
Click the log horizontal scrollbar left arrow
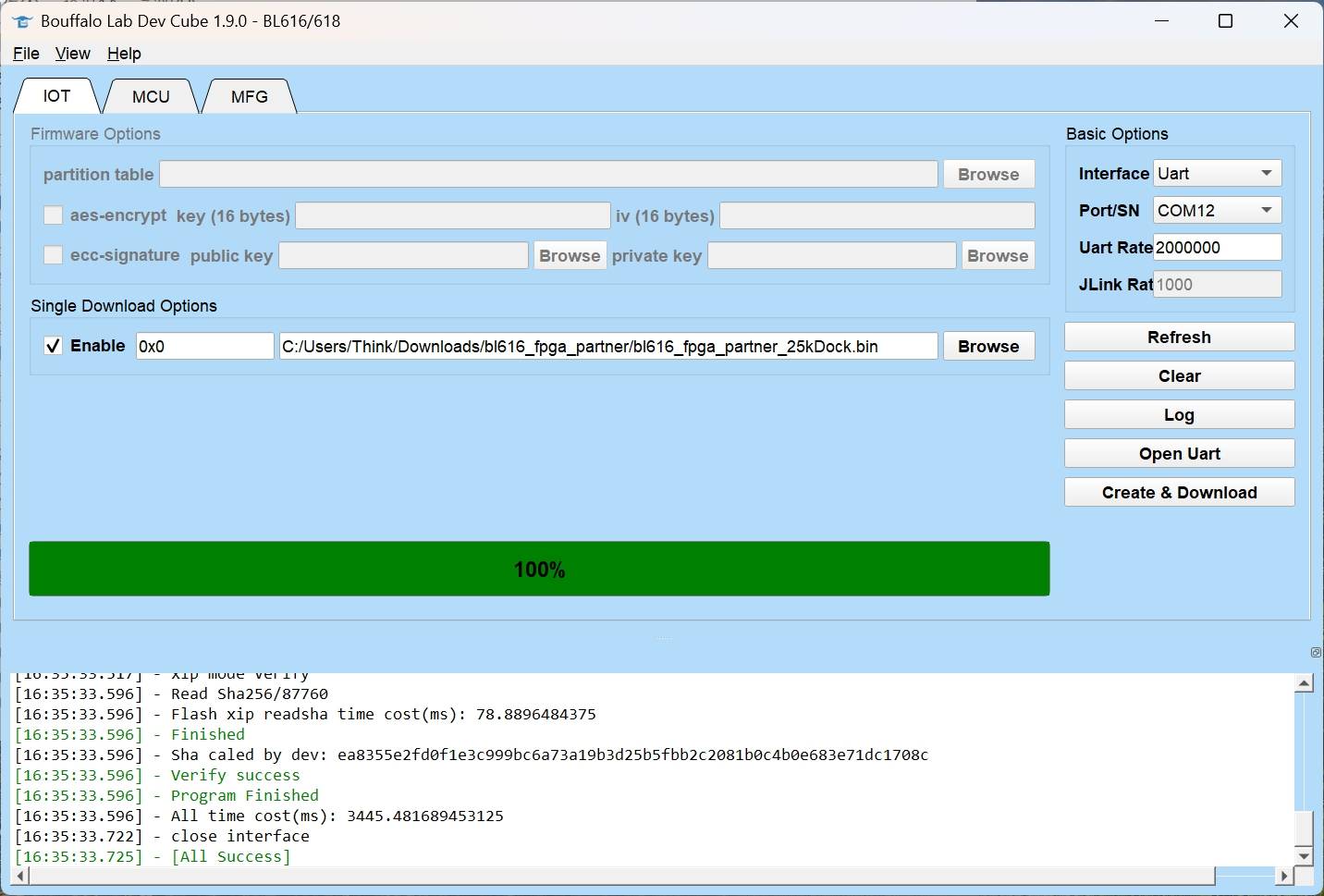(19, 876)
